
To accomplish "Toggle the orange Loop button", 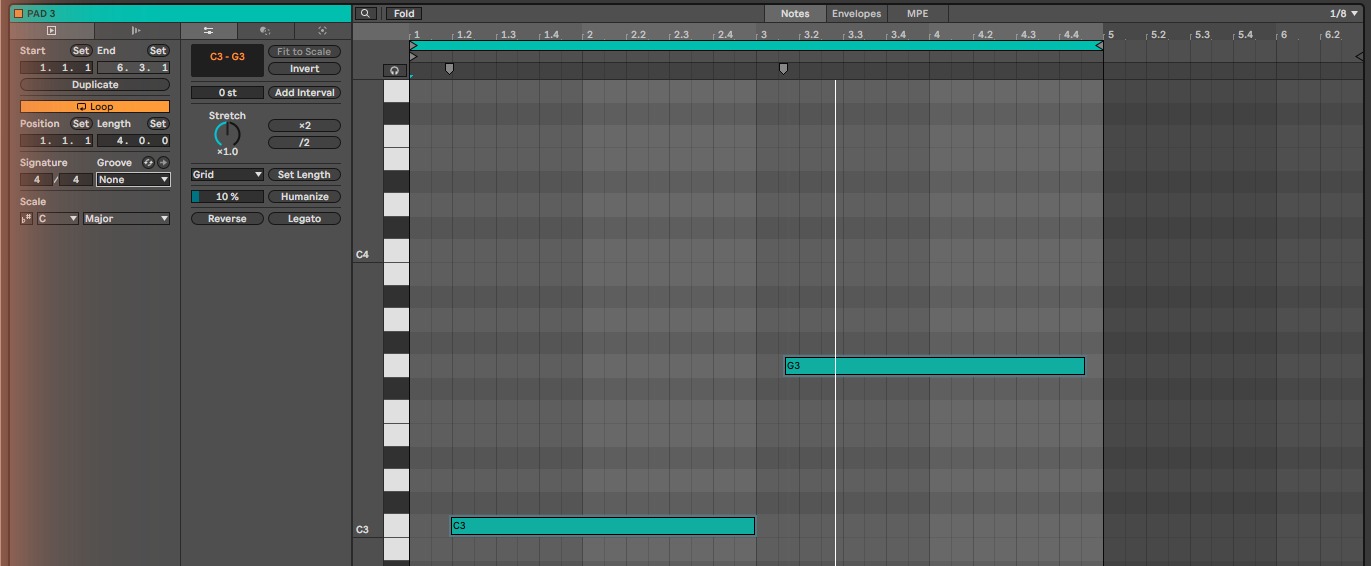I will pos(95,106).
